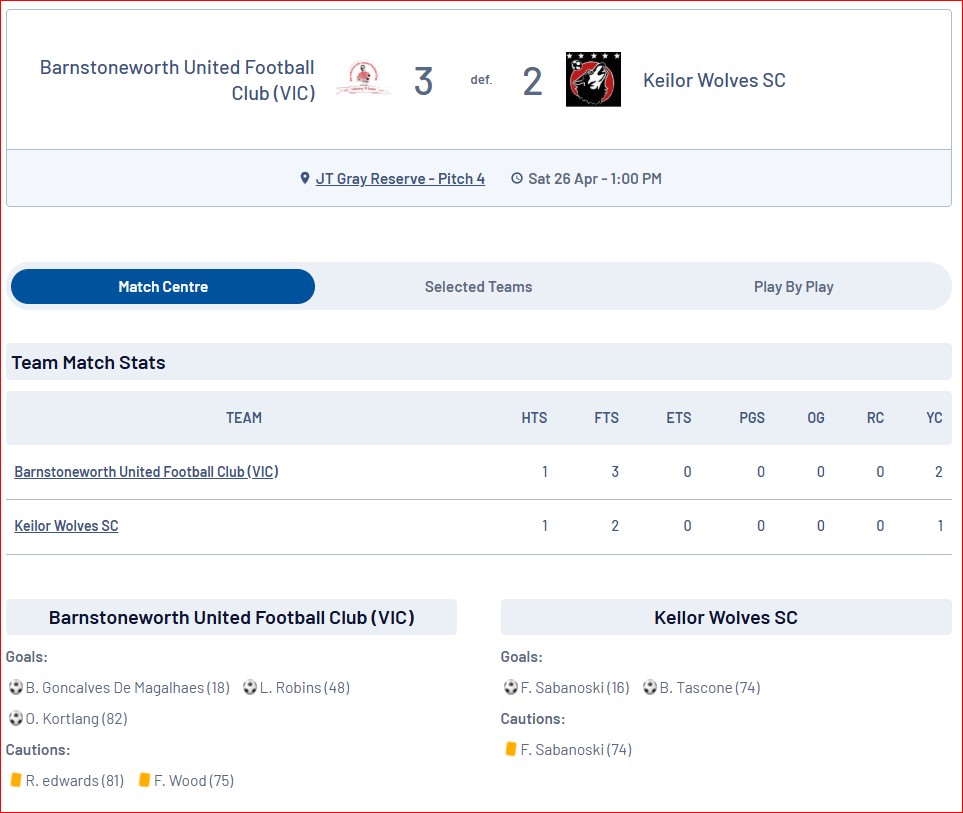Click the yellow card next to F. Sabanoski caution
This screenshot has height=813, width=963.
point(511,749)
